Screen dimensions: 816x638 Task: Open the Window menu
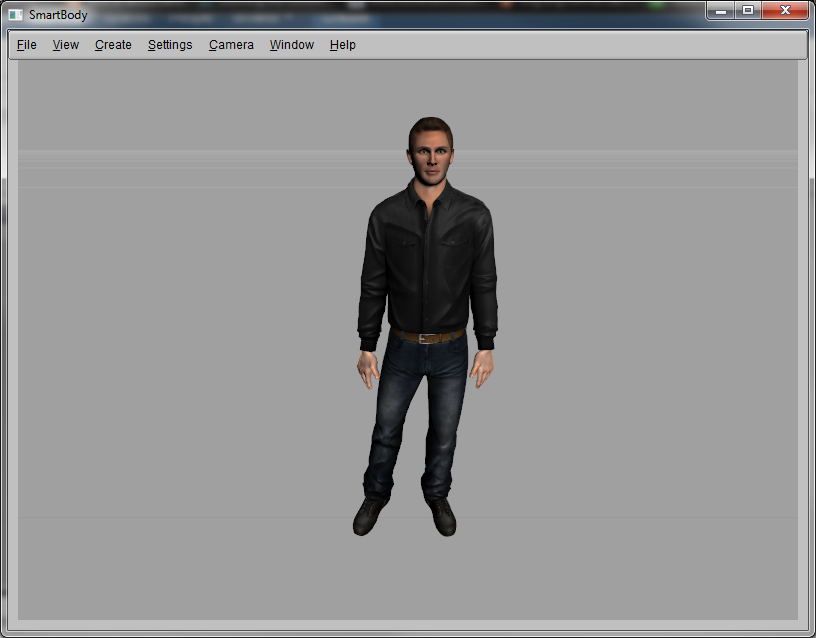pos(291,45)
